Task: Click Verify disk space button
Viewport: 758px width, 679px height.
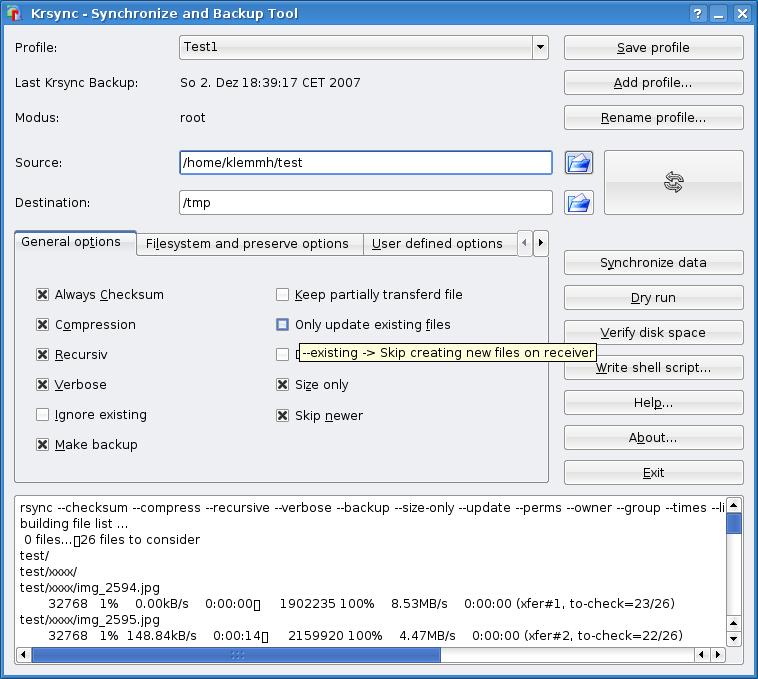Action: (x=654, y=332)
